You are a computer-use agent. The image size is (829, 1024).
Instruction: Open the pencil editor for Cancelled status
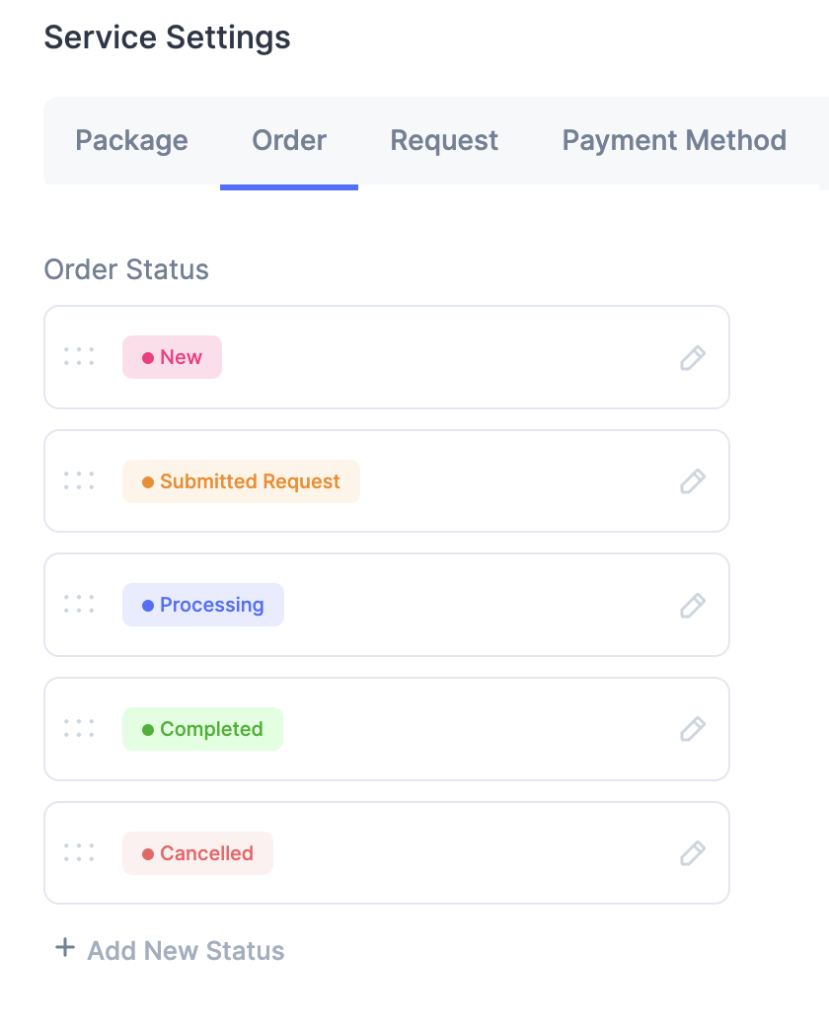[693, 852]
